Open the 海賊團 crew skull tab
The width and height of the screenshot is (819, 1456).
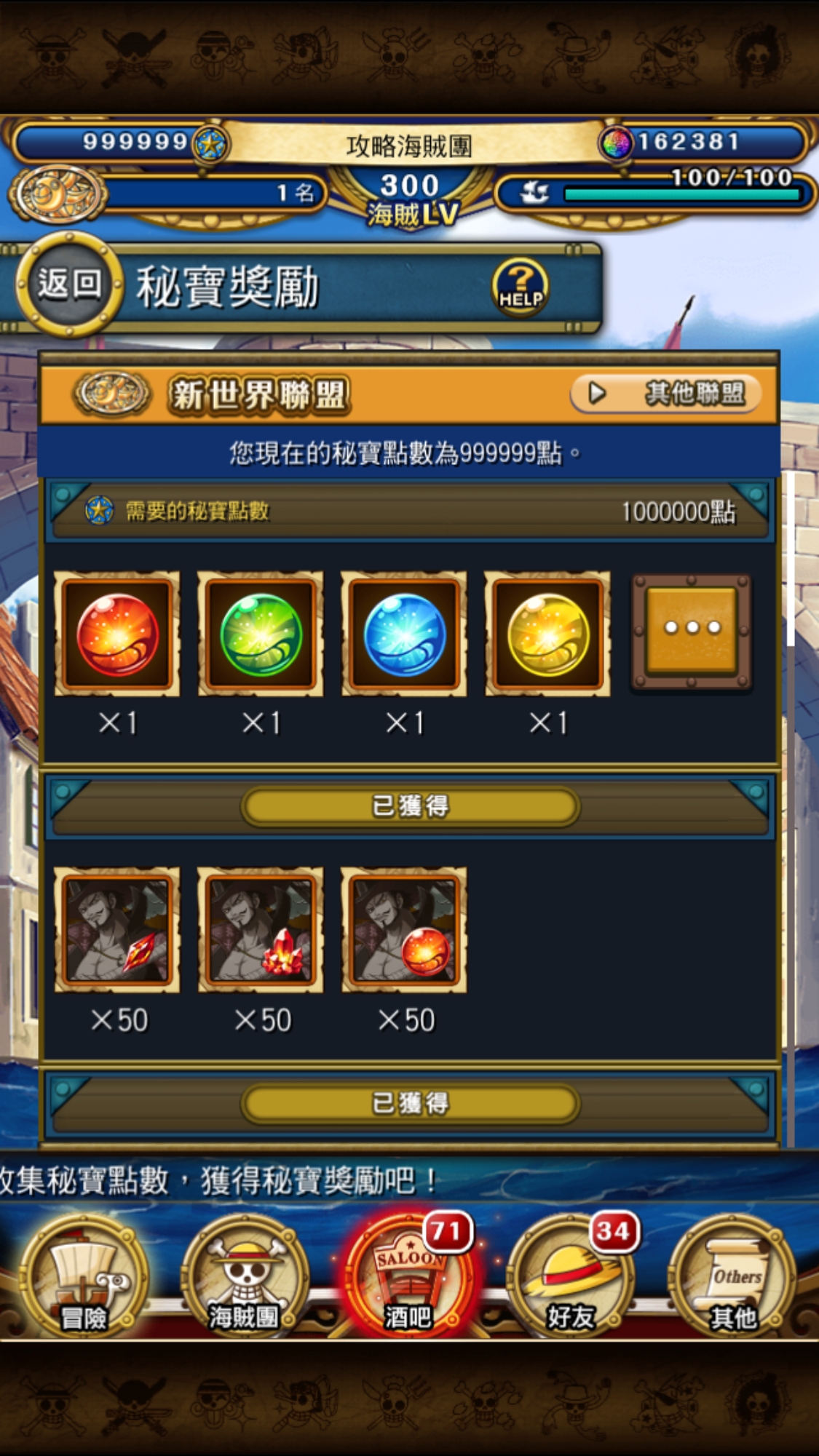click(x=245, y=1277)
